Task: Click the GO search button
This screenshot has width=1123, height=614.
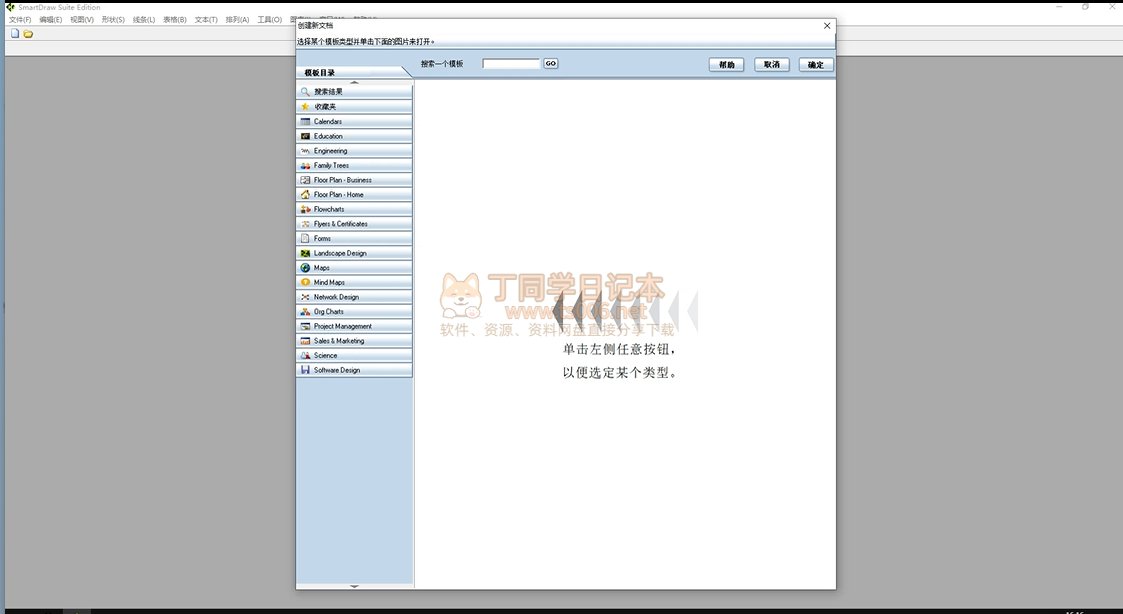Action: coord(550,64)
